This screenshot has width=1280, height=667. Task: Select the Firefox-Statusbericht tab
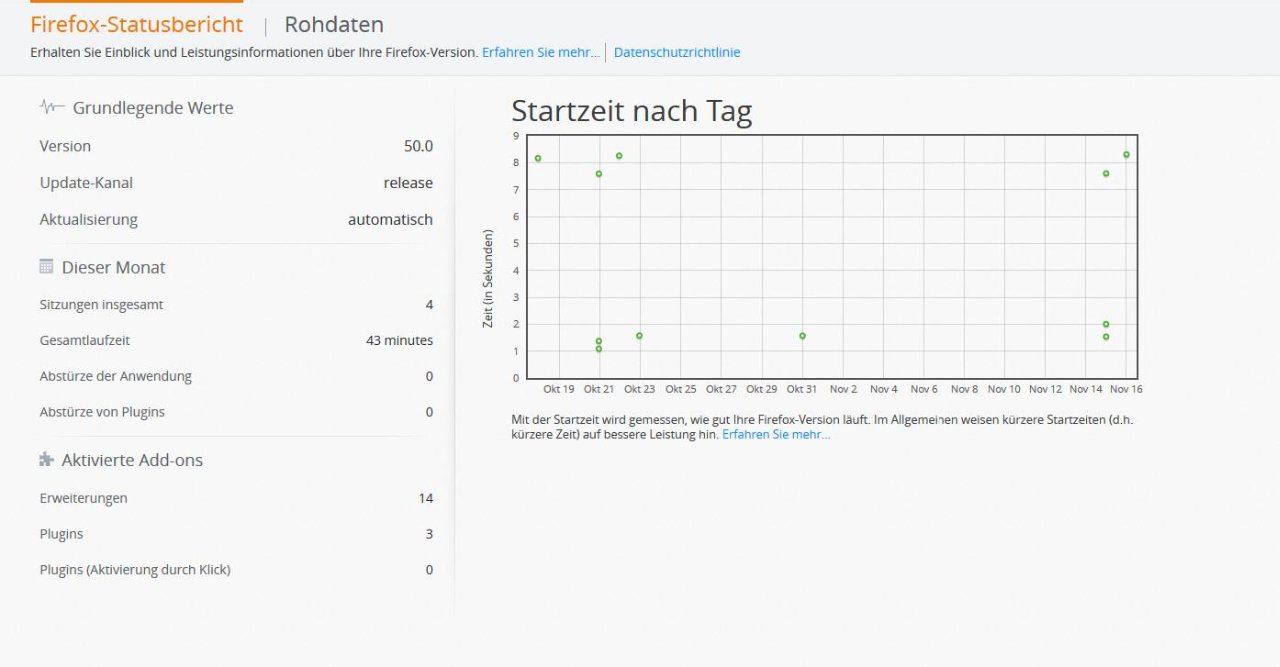[x=137, y=25]
